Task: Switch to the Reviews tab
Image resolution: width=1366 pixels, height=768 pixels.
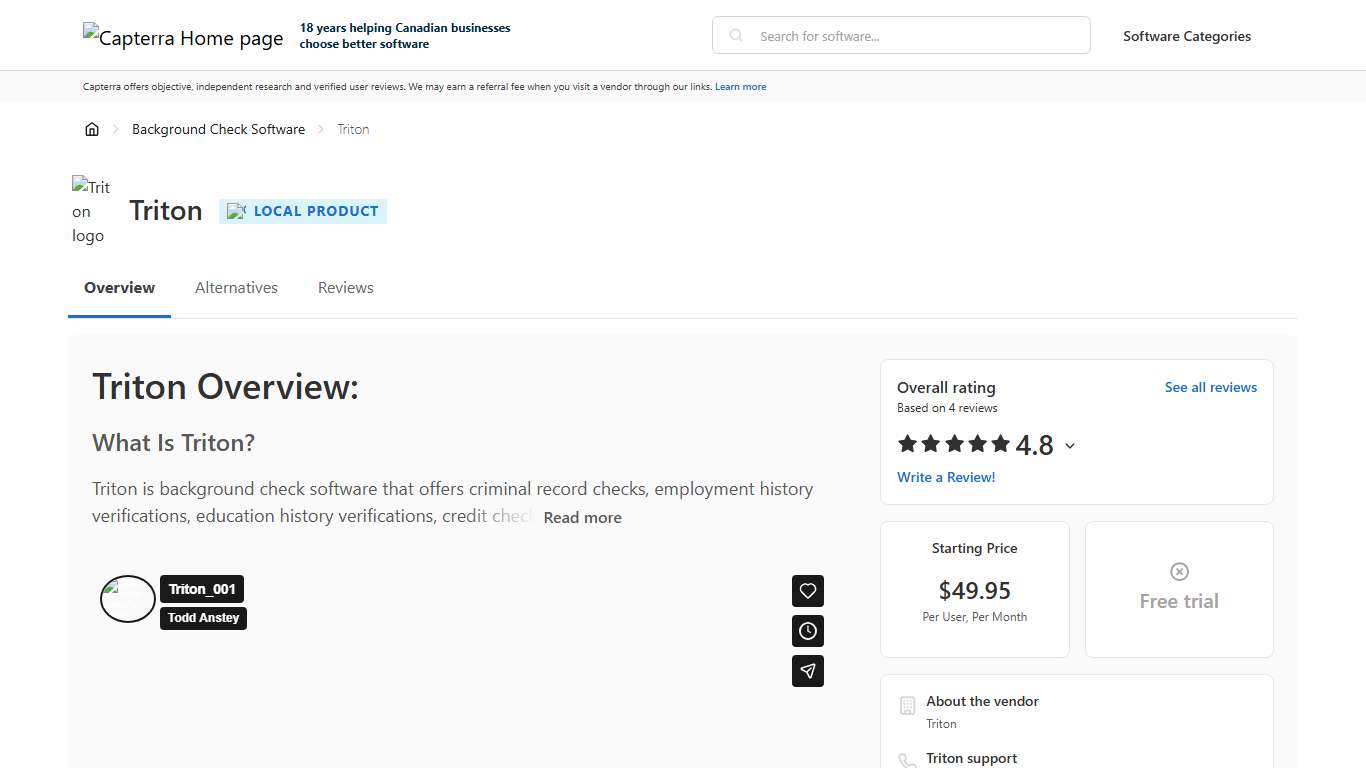Action: tap(345, 287)
